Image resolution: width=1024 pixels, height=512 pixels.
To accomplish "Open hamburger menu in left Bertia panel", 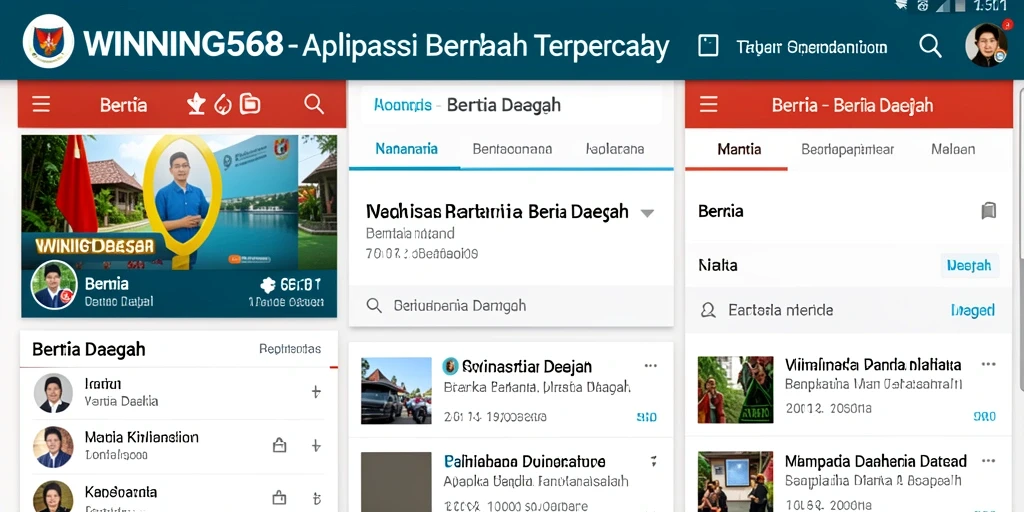I will tap(41, 104).
